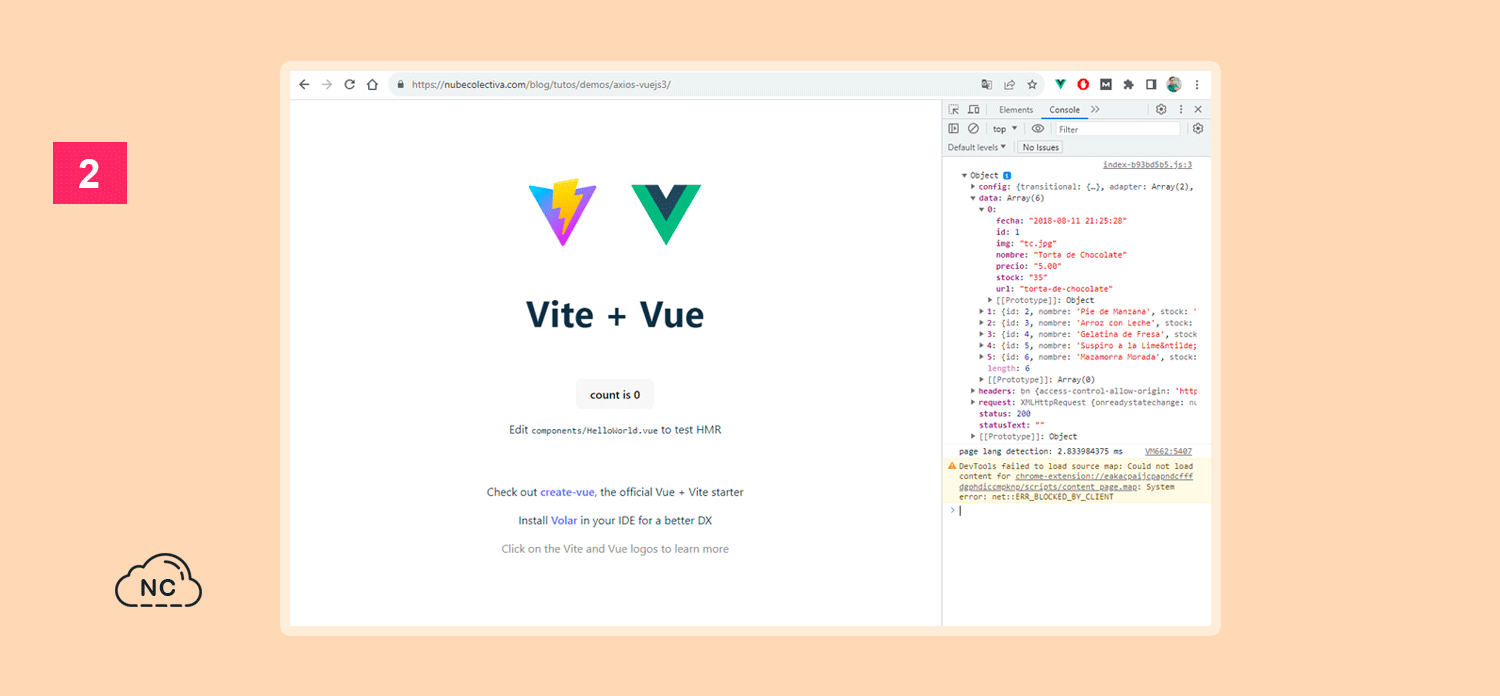Close the DevTools panel
1500x696 pixels.
[1198, 110]
